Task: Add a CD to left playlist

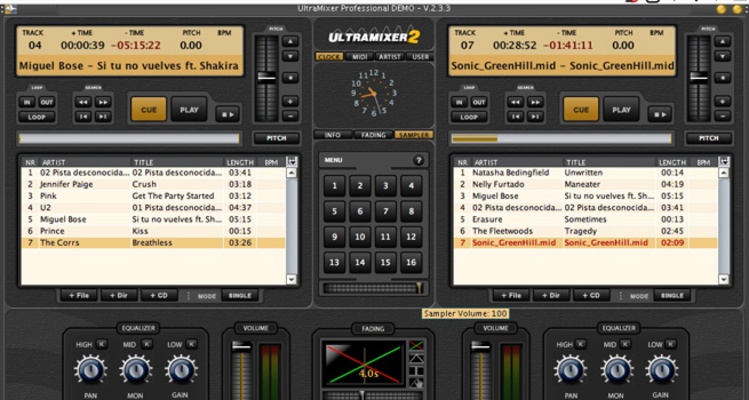Action: [x=159, y=295]
